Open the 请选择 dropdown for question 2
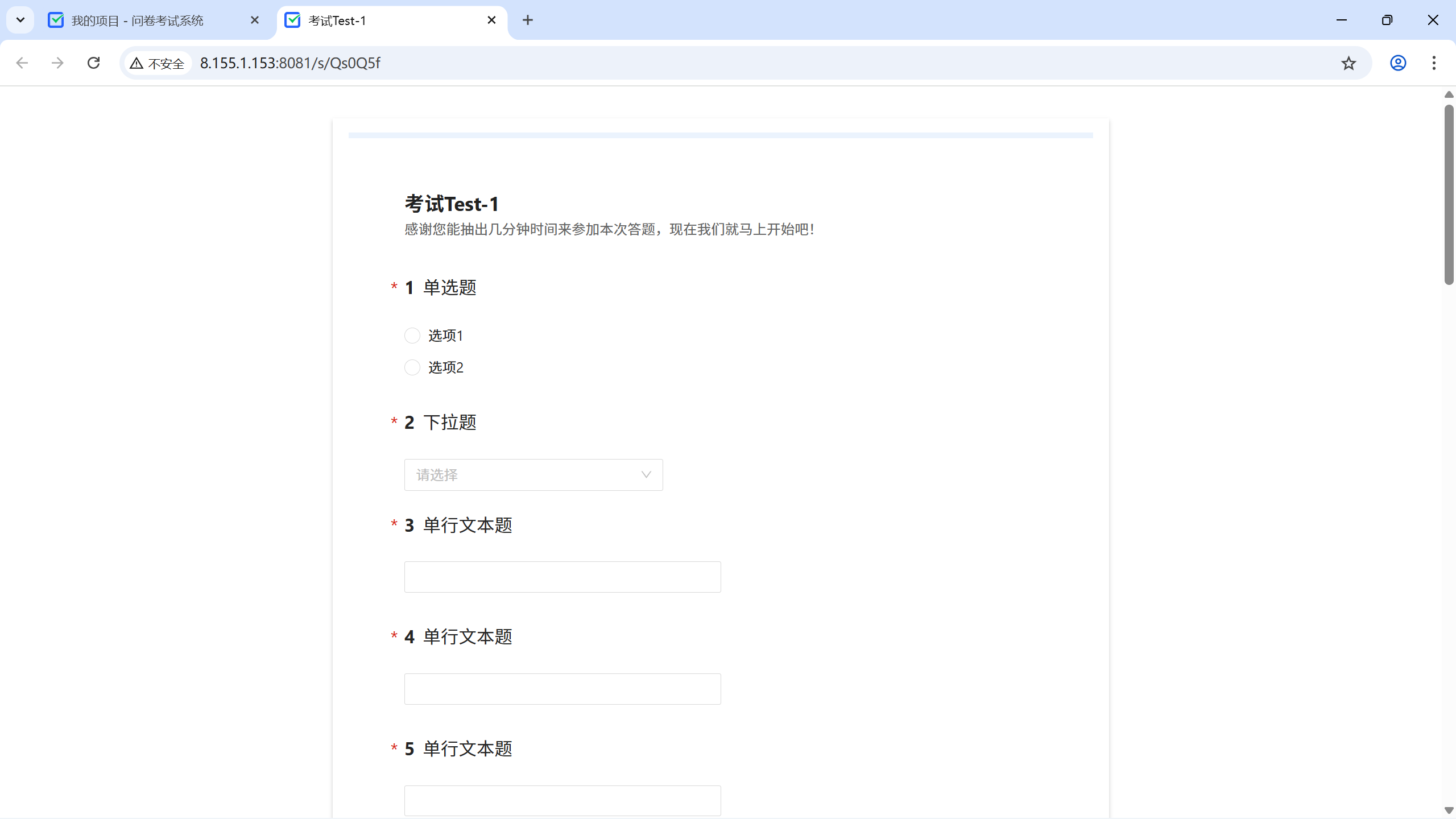 coord(523,475)
